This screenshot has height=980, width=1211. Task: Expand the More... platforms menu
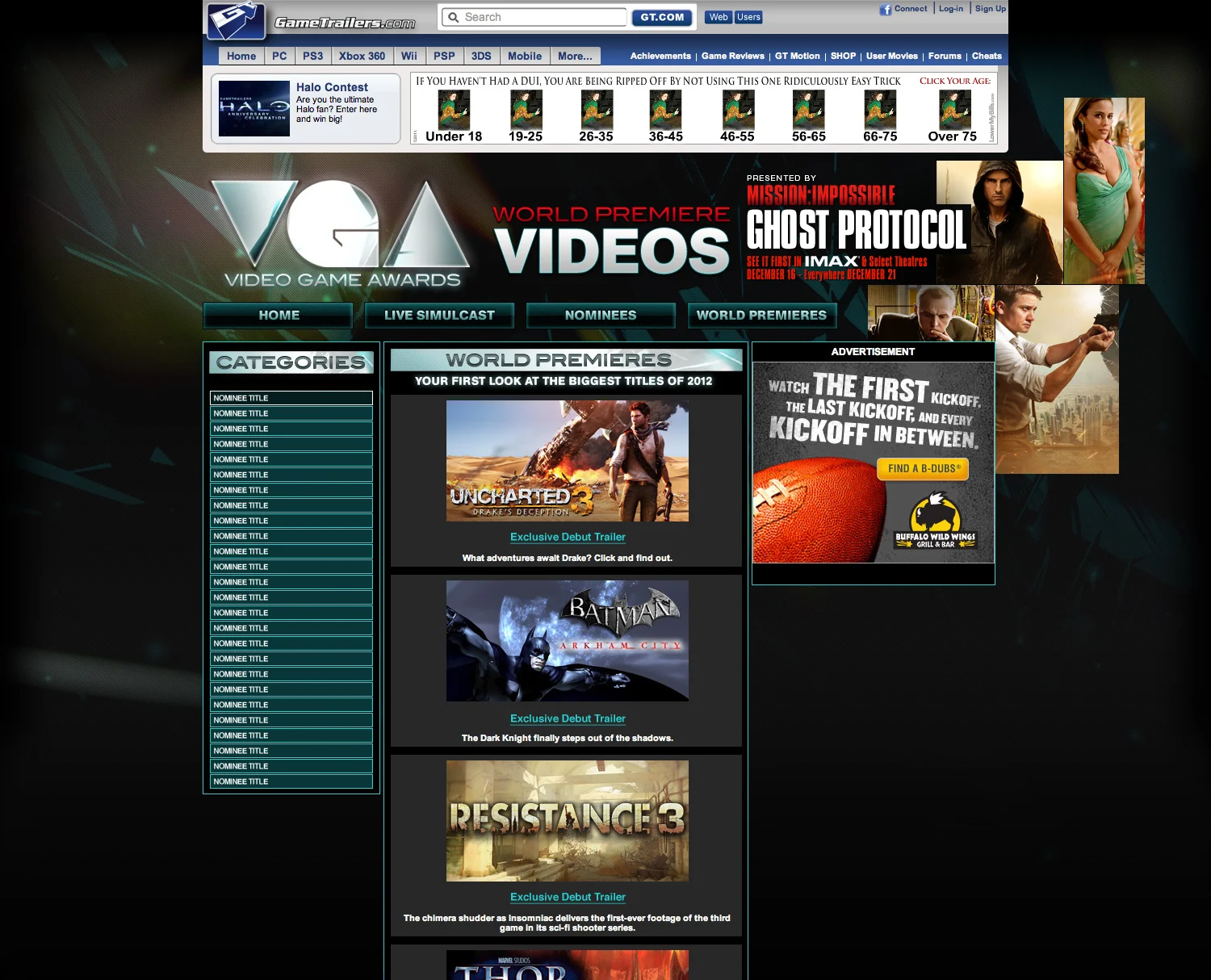coord(575,56)
